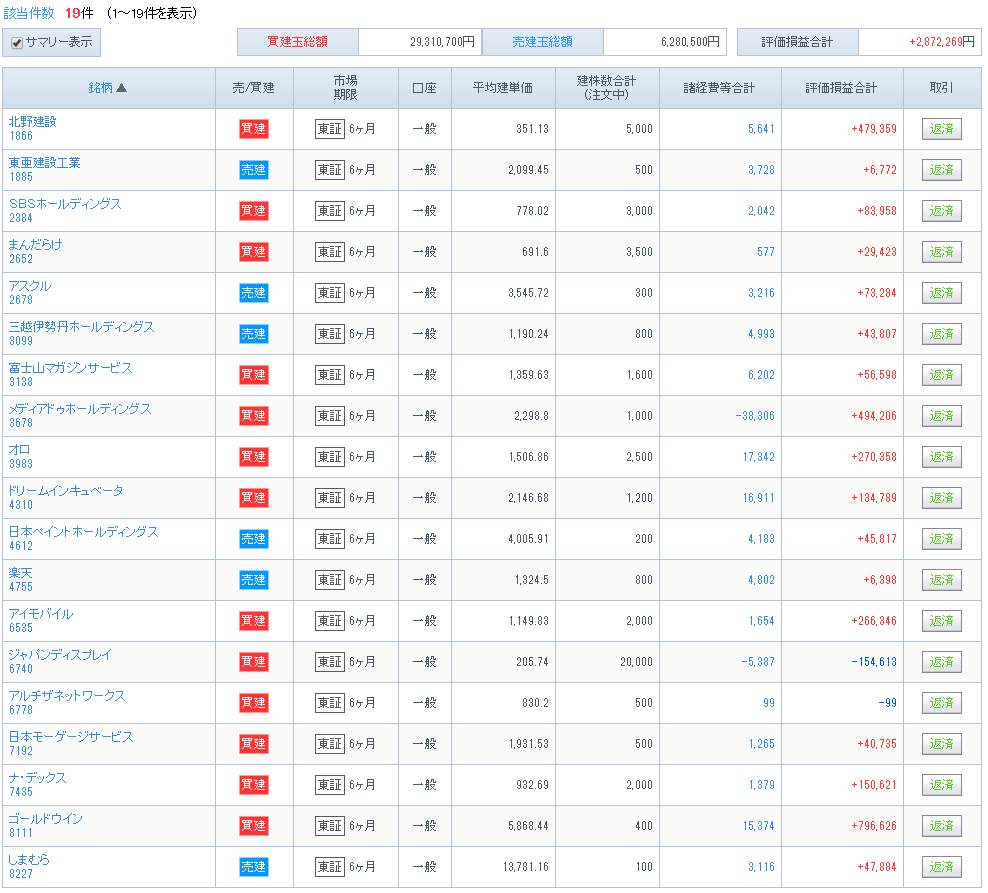Select 29,310,700円 buy position total

[x=442, y=42]
